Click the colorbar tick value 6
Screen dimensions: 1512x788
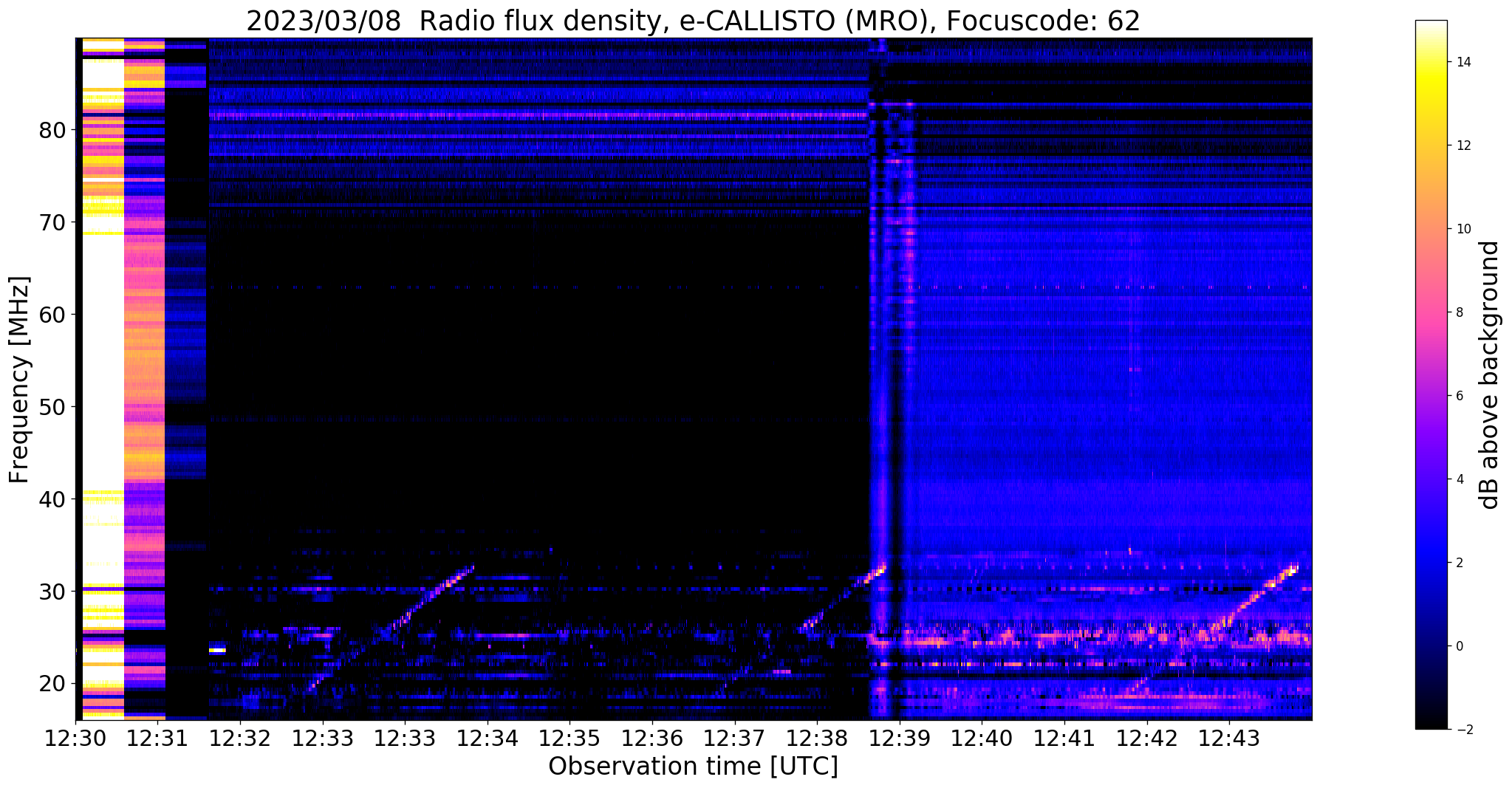point(1459,396)
